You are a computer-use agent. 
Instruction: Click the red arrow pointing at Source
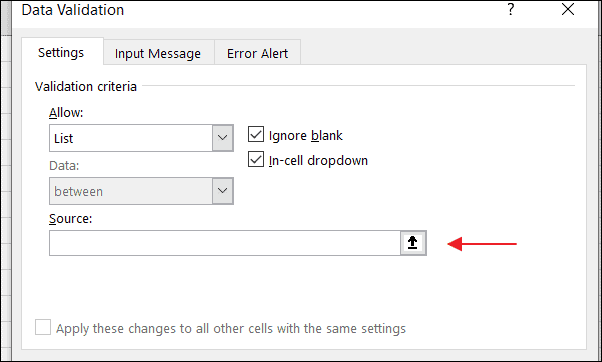[x=482, y=244]
